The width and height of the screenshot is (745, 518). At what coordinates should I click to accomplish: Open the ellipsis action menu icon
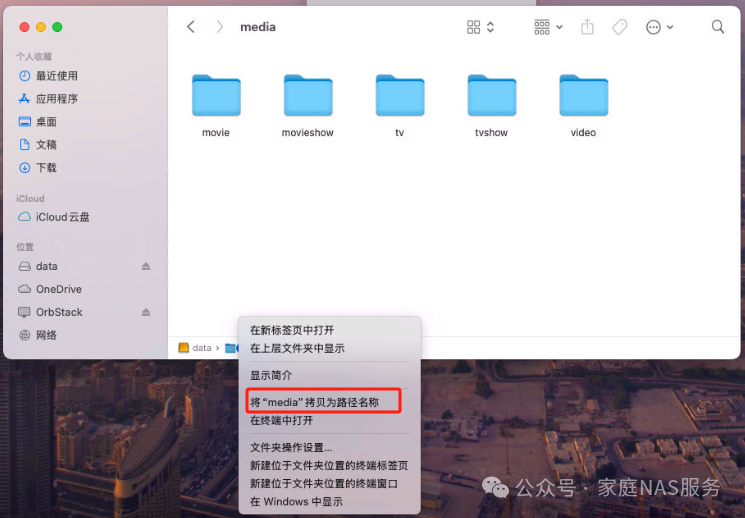pos(653,27)
